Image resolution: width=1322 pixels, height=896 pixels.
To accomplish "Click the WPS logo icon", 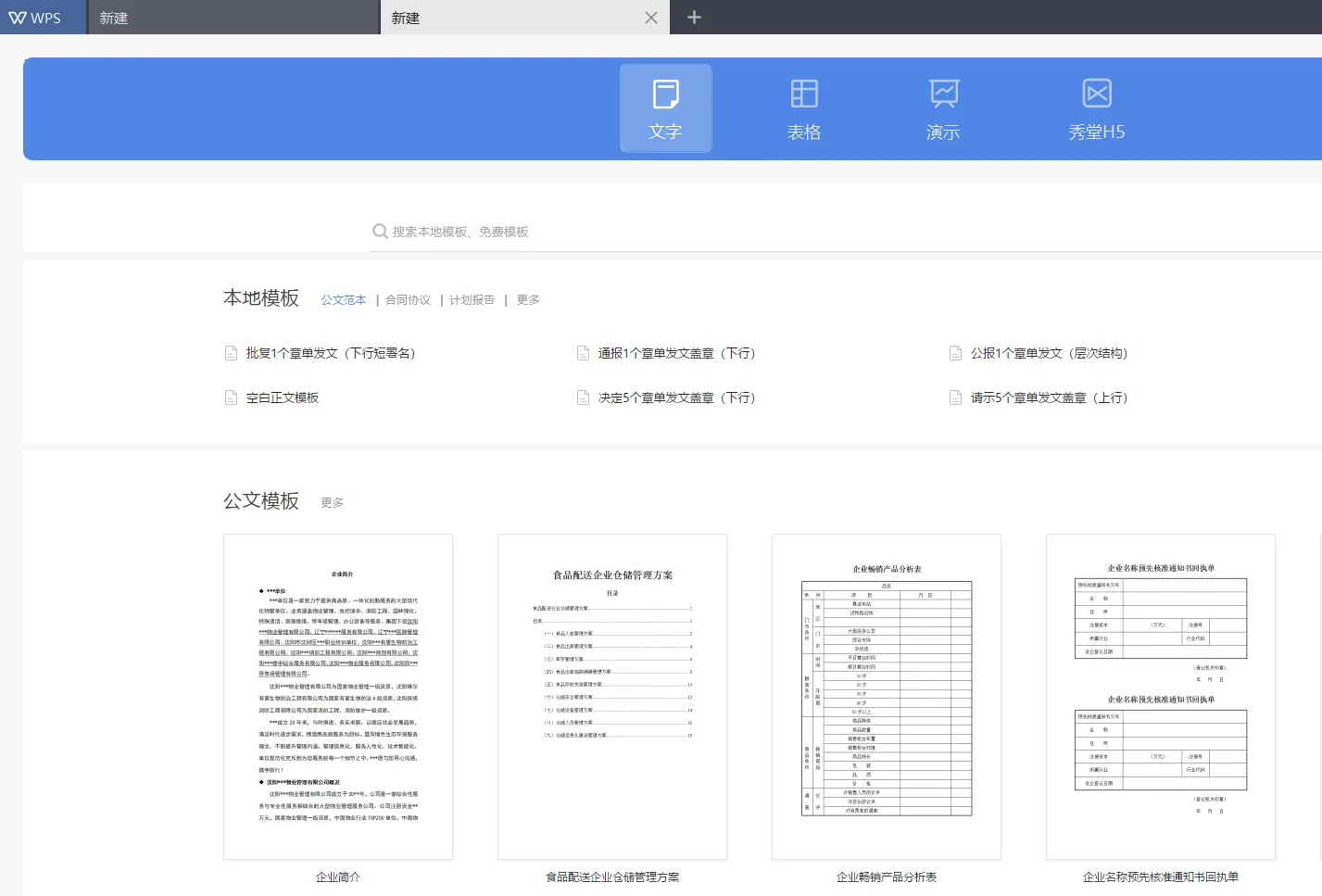I will pos(19,17).
